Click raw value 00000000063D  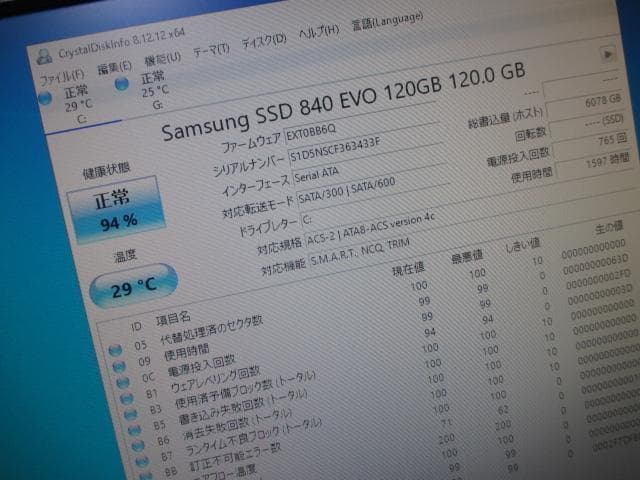pyautogui.click(x=596, y=265)
